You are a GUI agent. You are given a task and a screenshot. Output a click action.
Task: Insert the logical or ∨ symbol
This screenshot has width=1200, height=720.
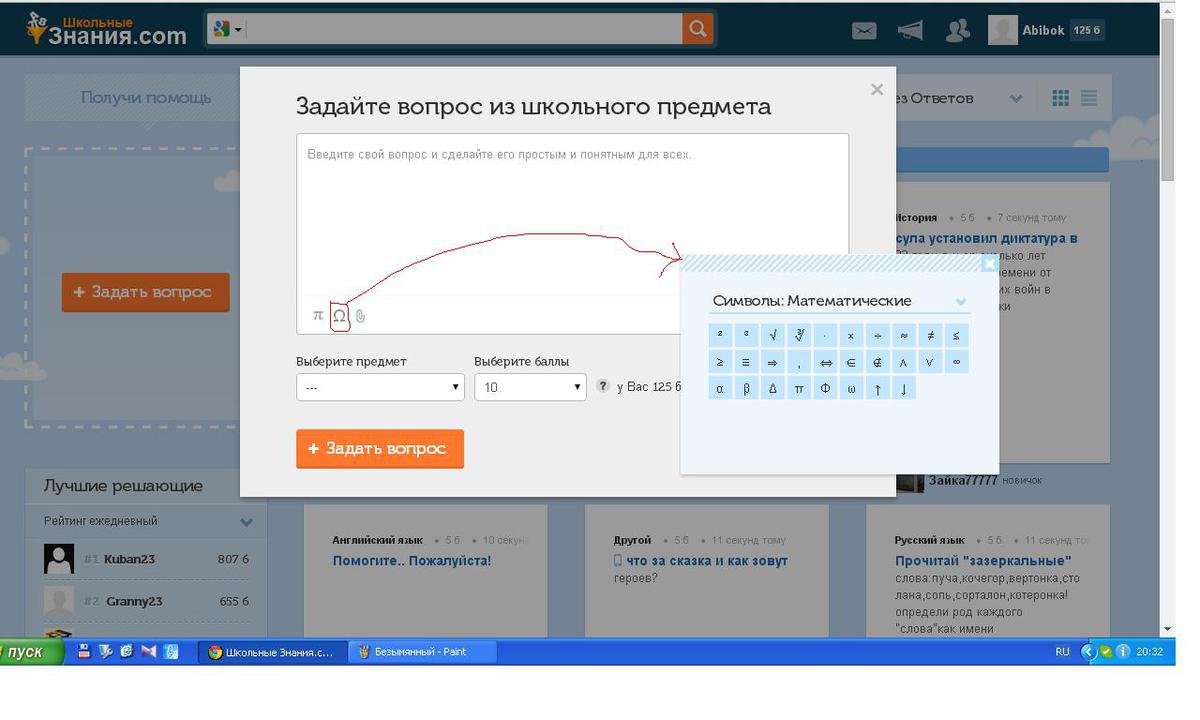click(930, 362)
